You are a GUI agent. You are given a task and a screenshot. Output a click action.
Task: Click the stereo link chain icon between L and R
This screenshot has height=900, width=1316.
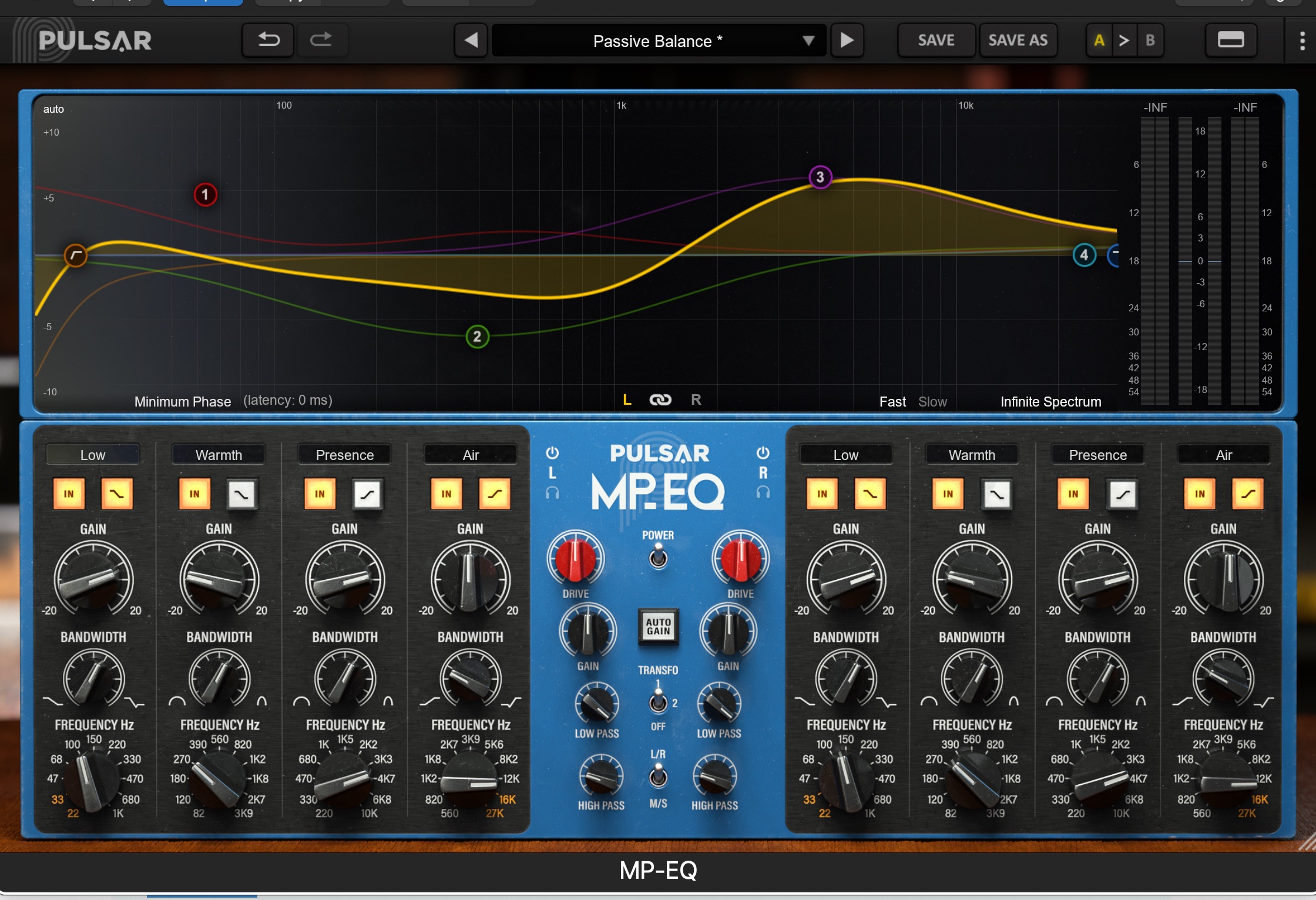point(660,399)
